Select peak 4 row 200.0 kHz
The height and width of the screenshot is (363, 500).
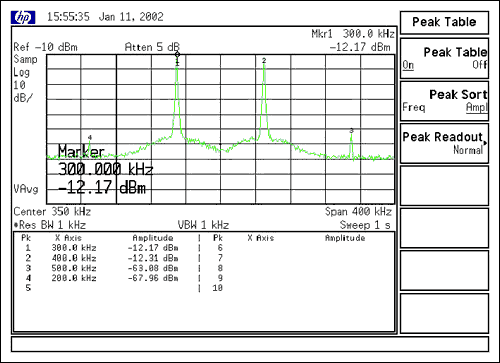(x=102, y=278)
